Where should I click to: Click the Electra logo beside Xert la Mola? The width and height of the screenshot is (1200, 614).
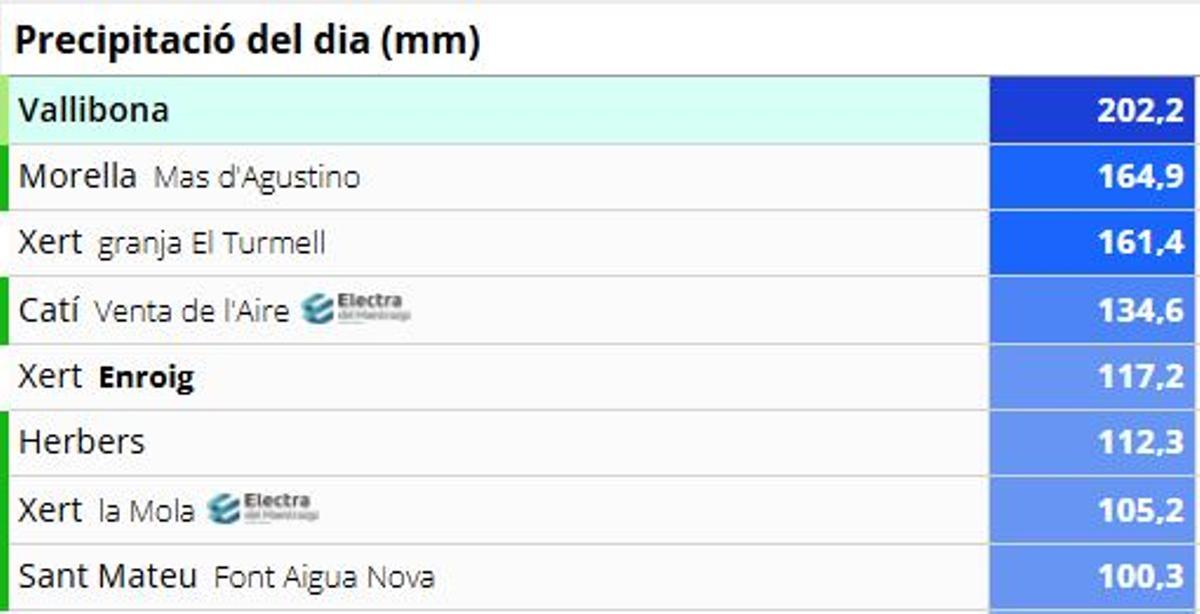[263, 508]
